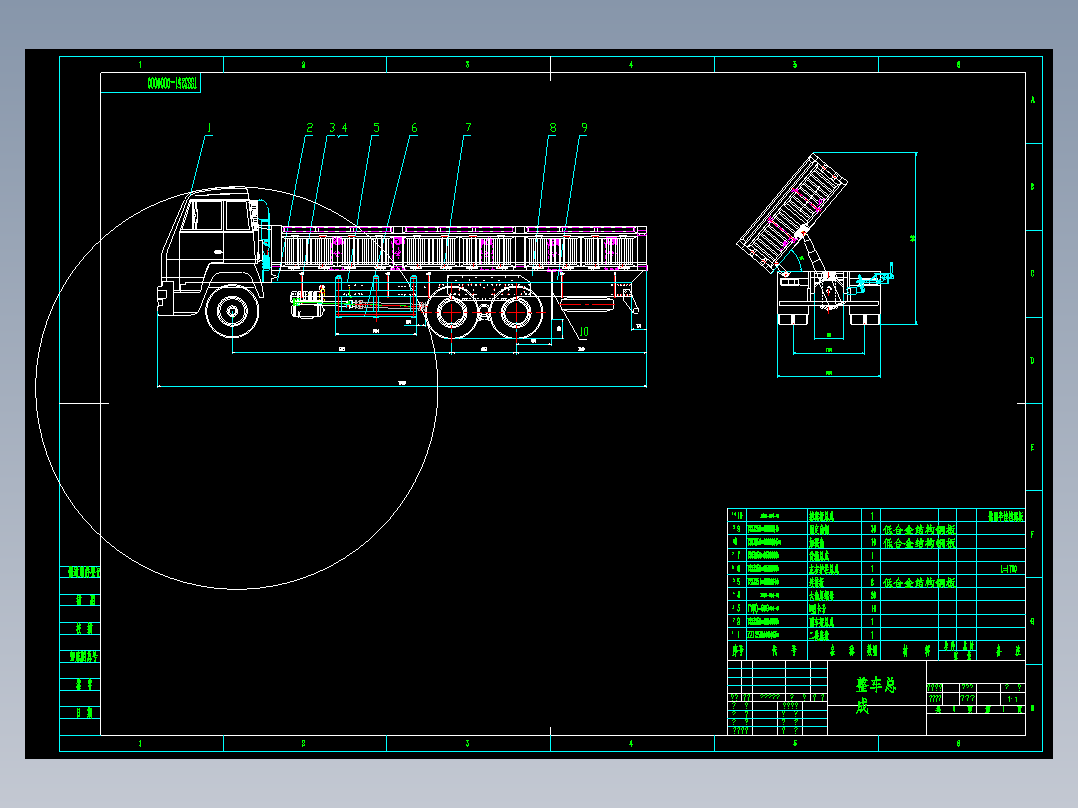Screen dimensions: 1078x808
Task: Click callout number 7 label
Action: pos(468,128)
